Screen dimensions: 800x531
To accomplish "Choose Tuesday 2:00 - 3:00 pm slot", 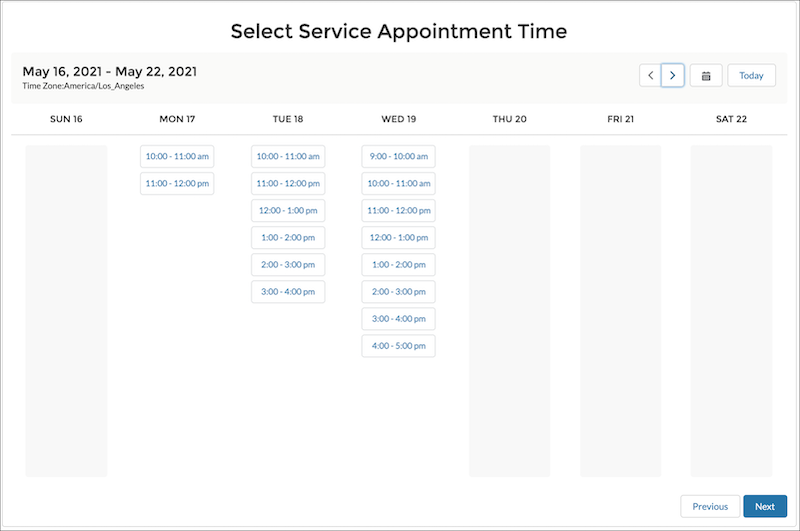I will tap(288, 265).
